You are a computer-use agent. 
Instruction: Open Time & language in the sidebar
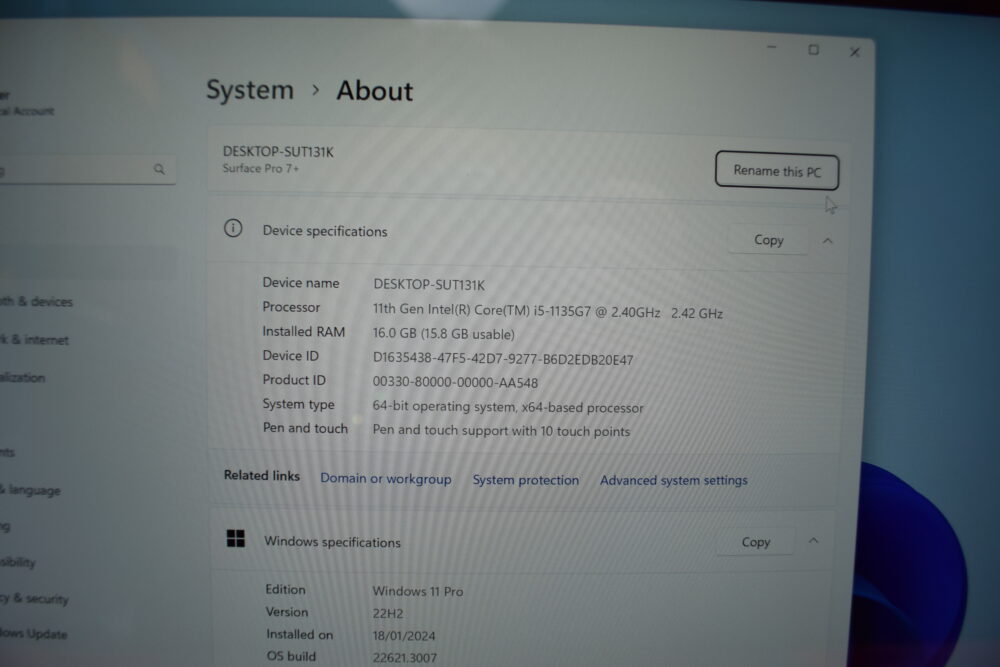tap(31, 490)
